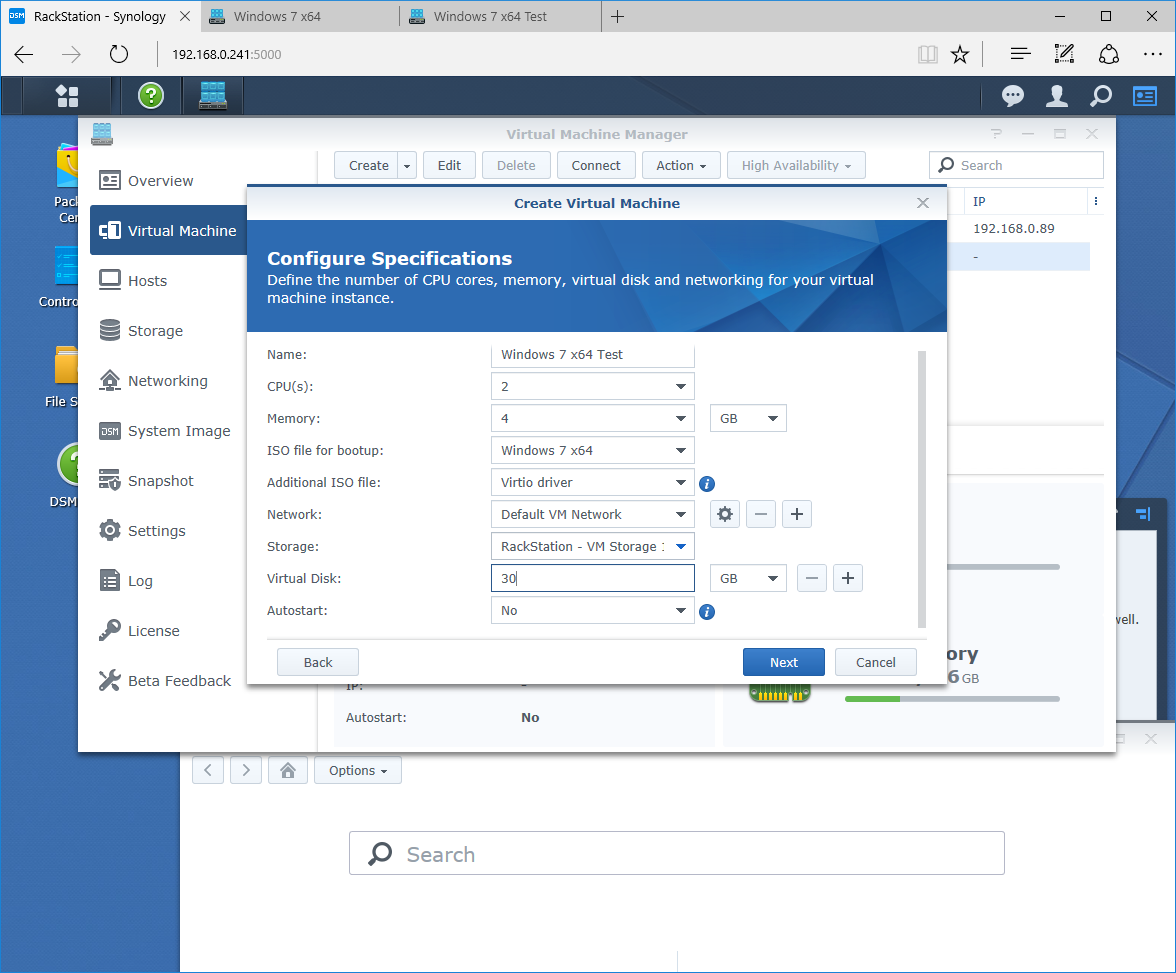Open the DSM main menu grid icon
Viewport: 1176px width, 973px height.
pyautogui.click(x=68, y=96)
